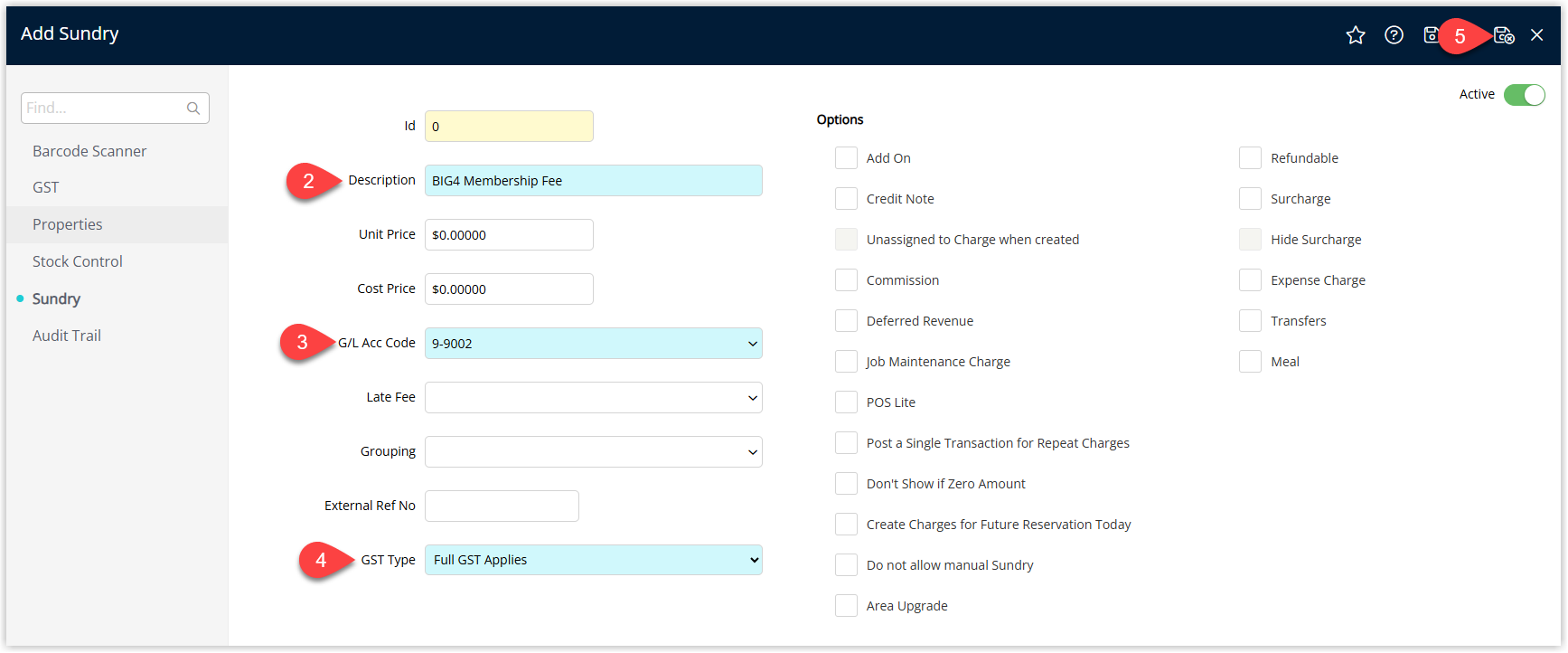Click the Id field
1568x653 pixels.
click(x=509, y=127)
